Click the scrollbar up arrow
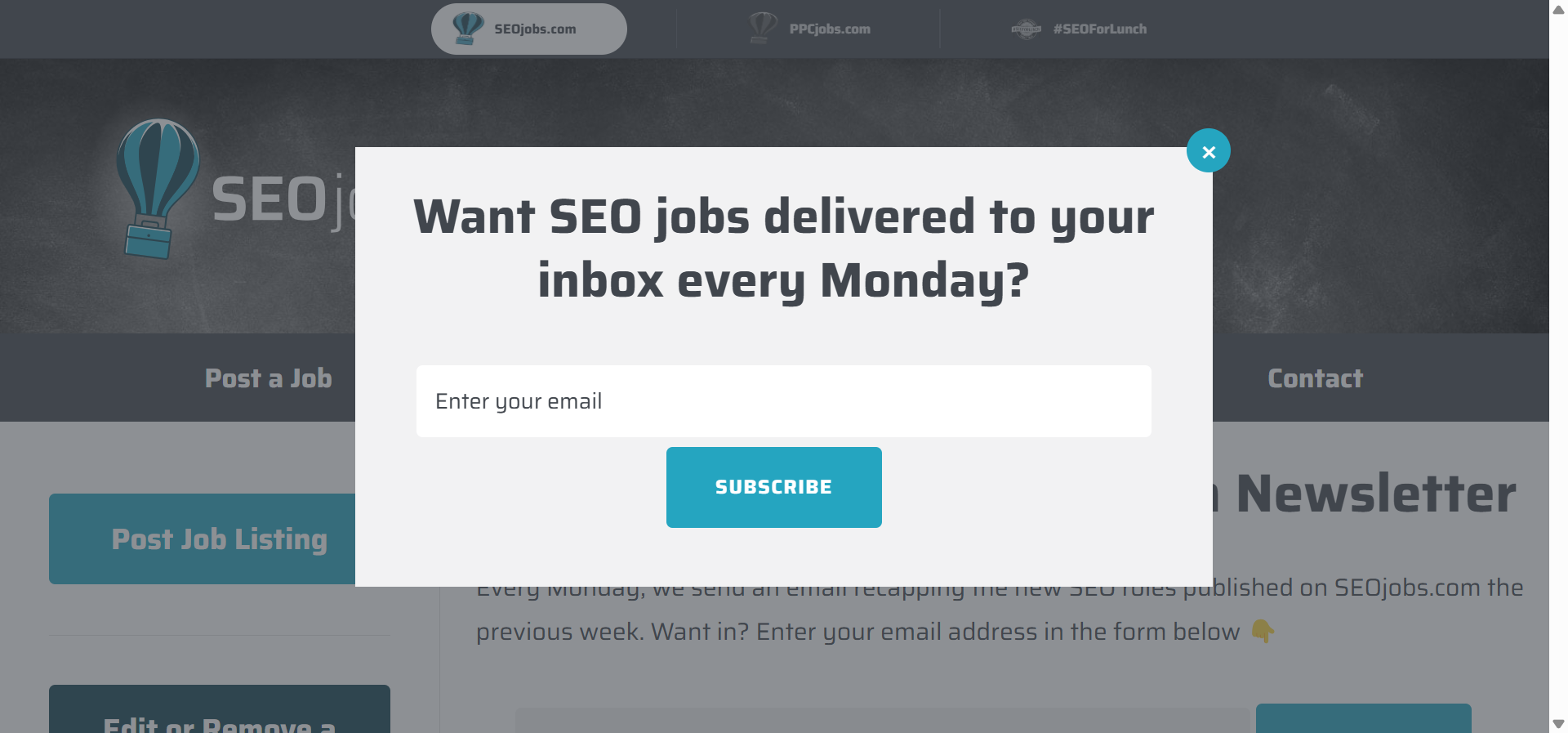Viewport: 1568px width, 733px height. click(1557, 10)
